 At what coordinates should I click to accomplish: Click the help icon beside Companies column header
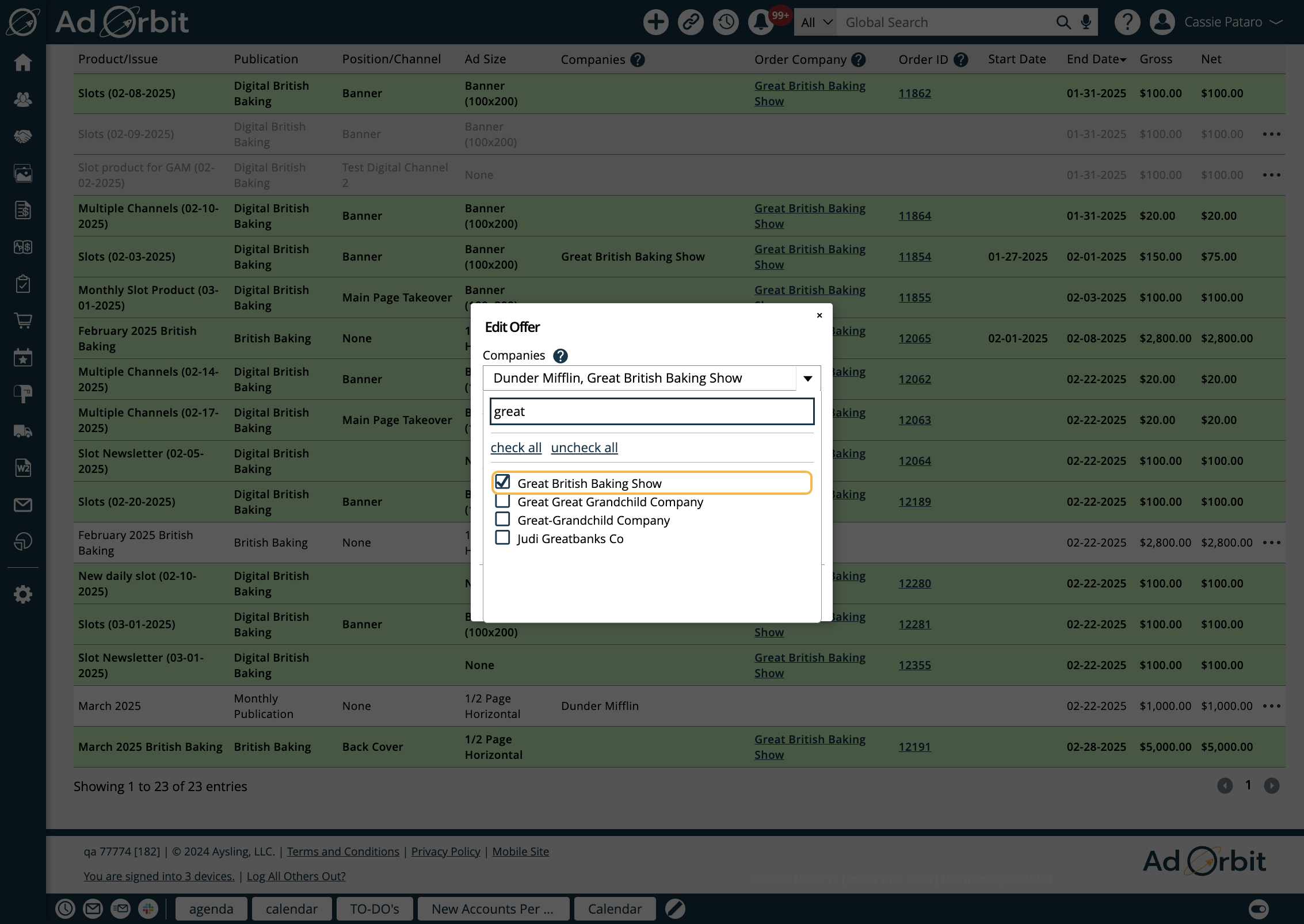click(x=637, y=60)
